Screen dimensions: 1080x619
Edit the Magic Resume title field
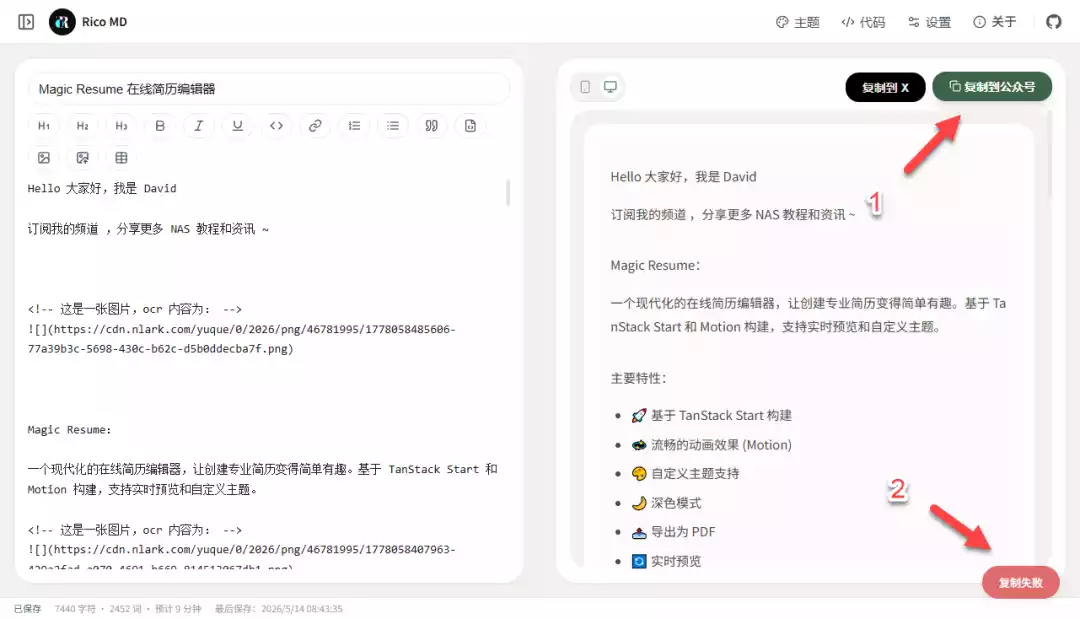[269, 89]
